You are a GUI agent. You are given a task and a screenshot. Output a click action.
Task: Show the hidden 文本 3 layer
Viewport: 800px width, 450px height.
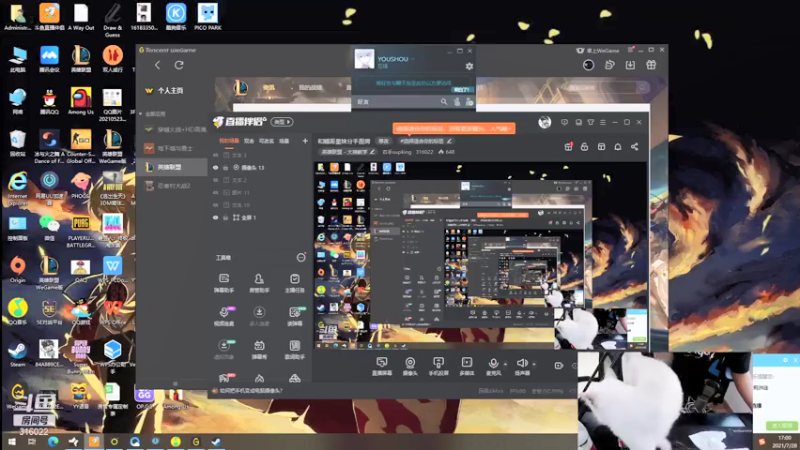coord(215,155)
